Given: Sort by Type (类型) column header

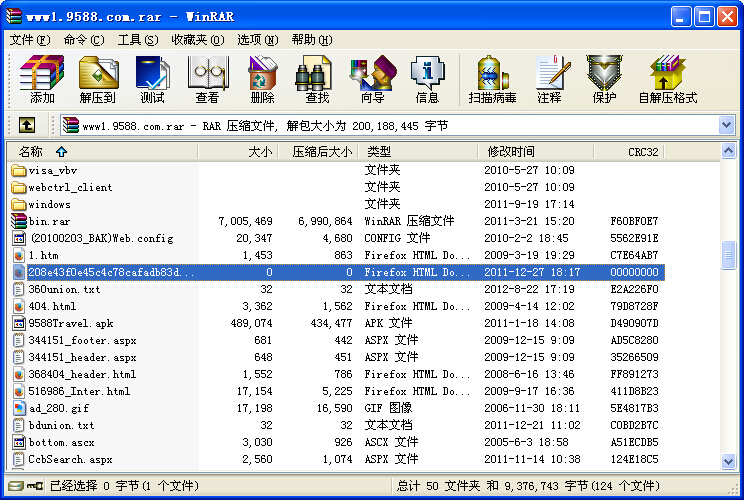Looking at the screenshot, I should [418, 152].
